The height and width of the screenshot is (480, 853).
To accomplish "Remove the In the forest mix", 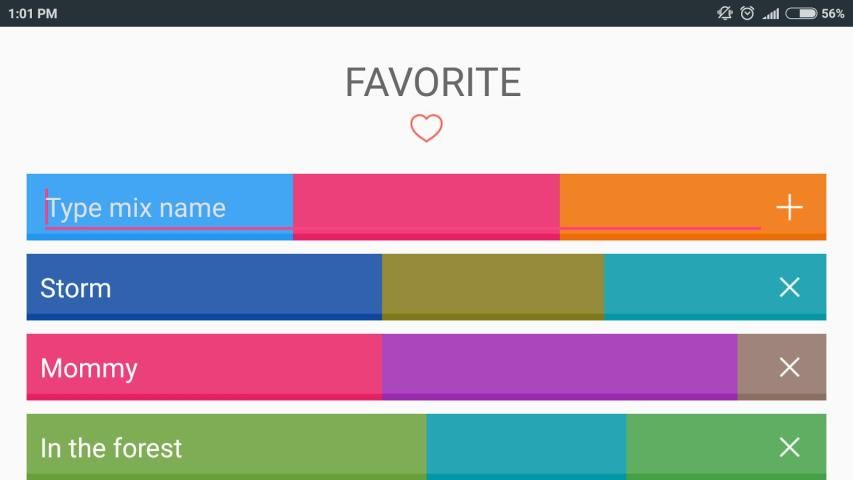I will pyautogui.click(x=789, y=447).
